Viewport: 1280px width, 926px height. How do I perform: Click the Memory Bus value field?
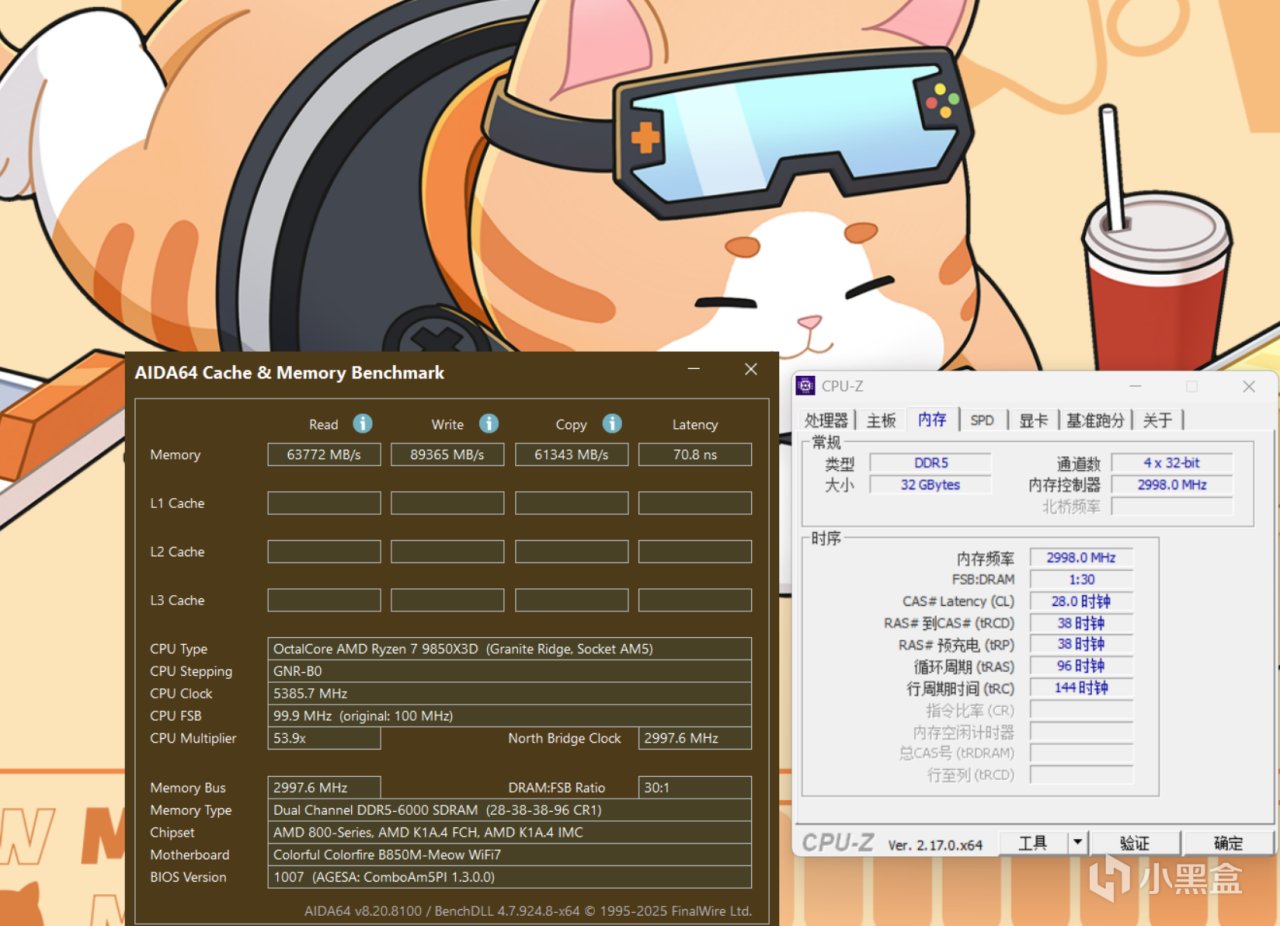(324, 787)
